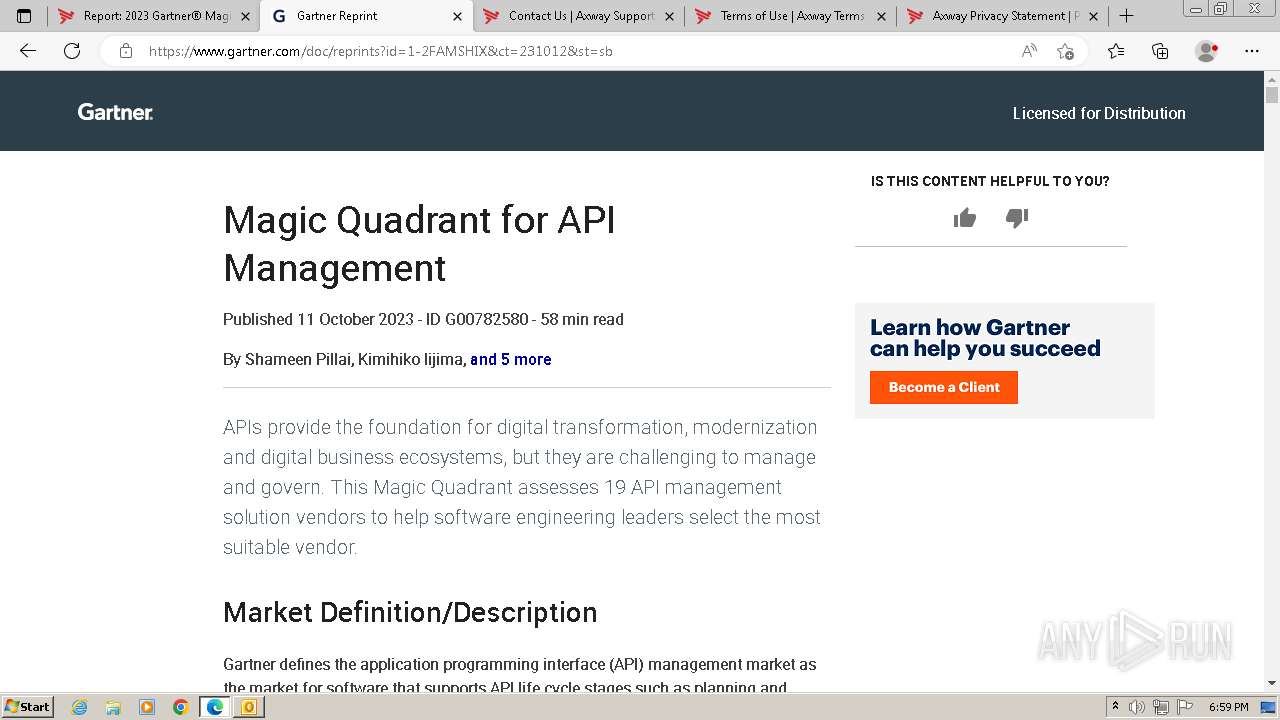This screenshot has width=1280, height=720.
Task: Open the browser profile menu
Action: tap(1207, 51)
